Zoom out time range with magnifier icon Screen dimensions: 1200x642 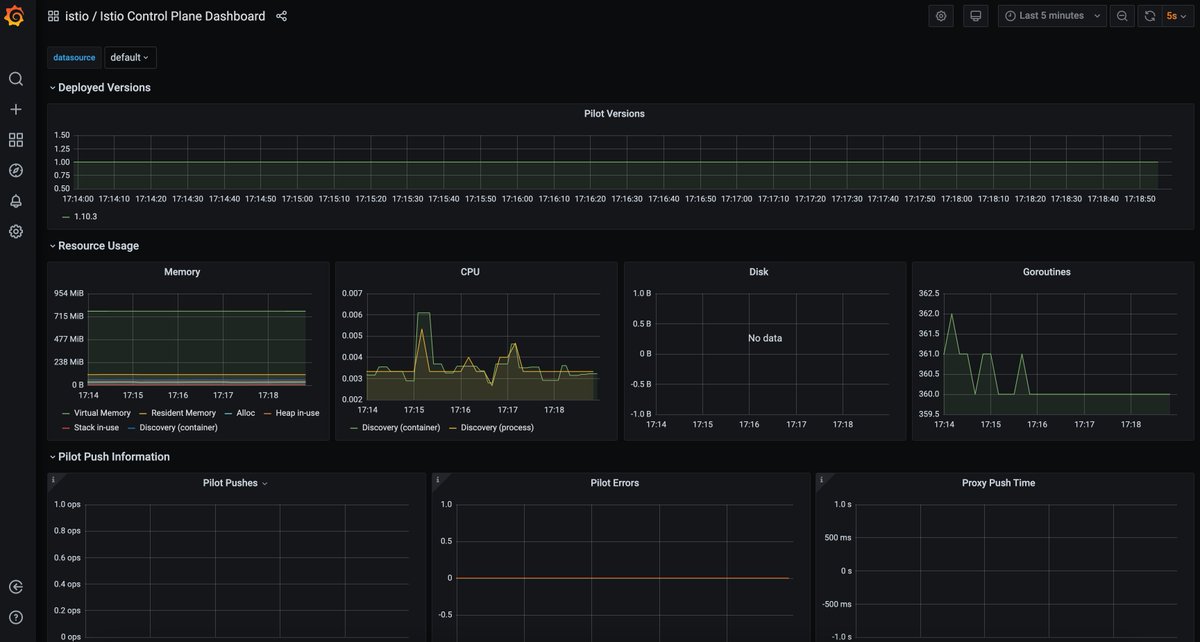click(1122, 16)
